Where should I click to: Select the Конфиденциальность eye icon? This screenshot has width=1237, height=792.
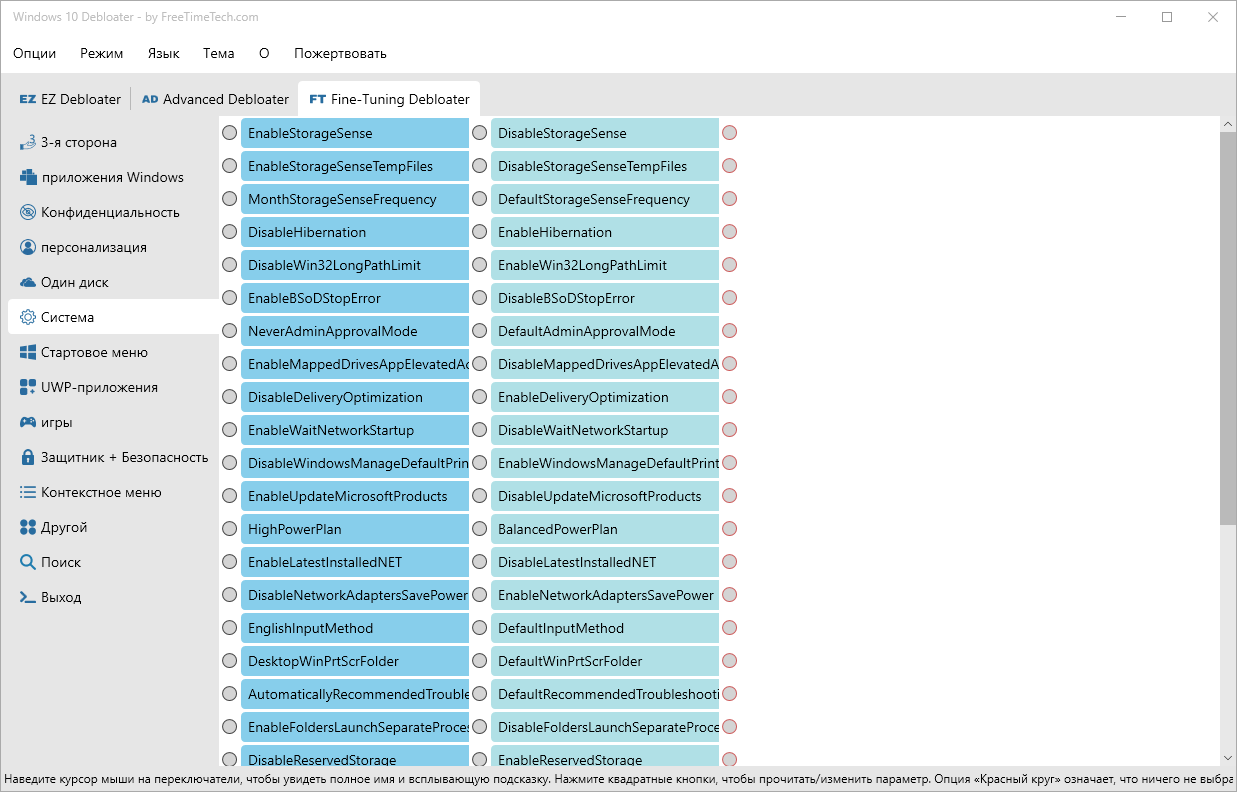tap(28, 212)
